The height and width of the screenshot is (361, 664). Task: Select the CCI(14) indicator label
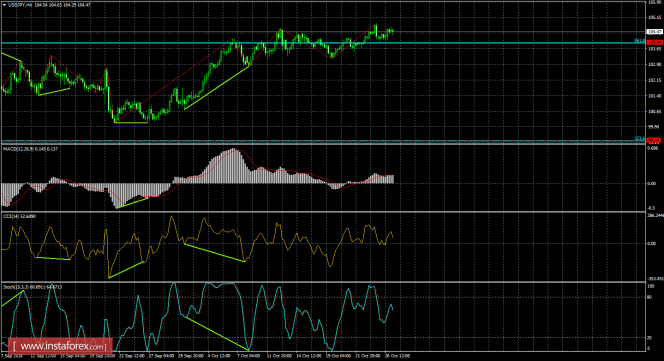pos(11,217)
